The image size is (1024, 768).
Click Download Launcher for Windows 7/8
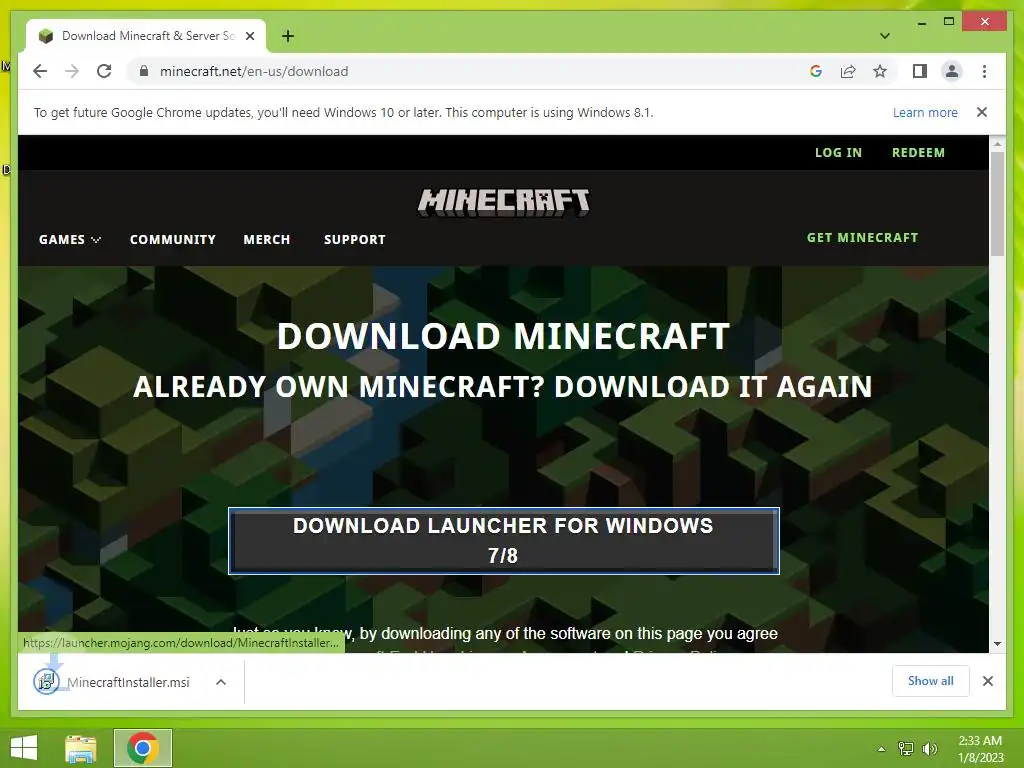point(504,541)
